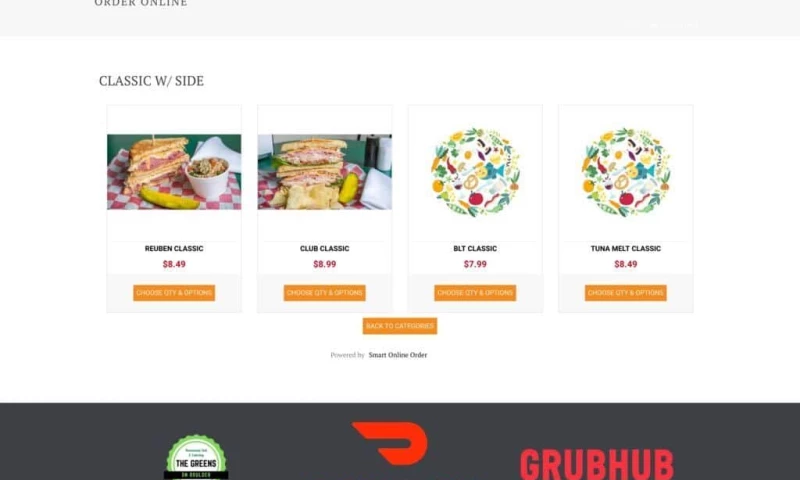800x480 pixels.
Task: Choose qty & options for Reuben Classic
Action: [x=174, y=293]
